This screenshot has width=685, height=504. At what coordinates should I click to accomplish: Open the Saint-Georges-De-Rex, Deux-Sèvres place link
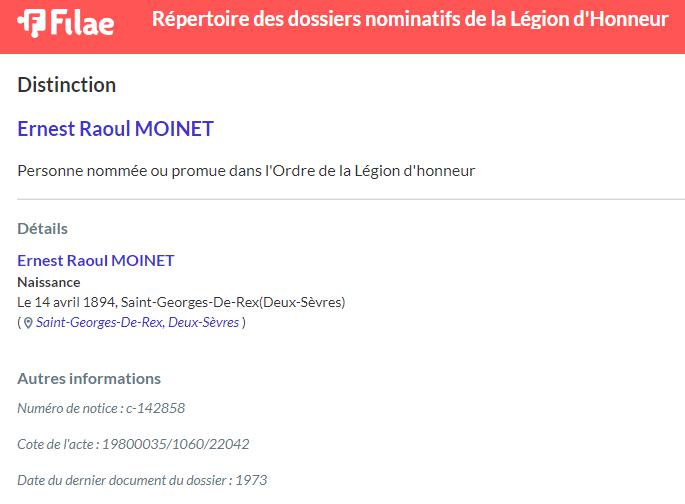point(138,322)
